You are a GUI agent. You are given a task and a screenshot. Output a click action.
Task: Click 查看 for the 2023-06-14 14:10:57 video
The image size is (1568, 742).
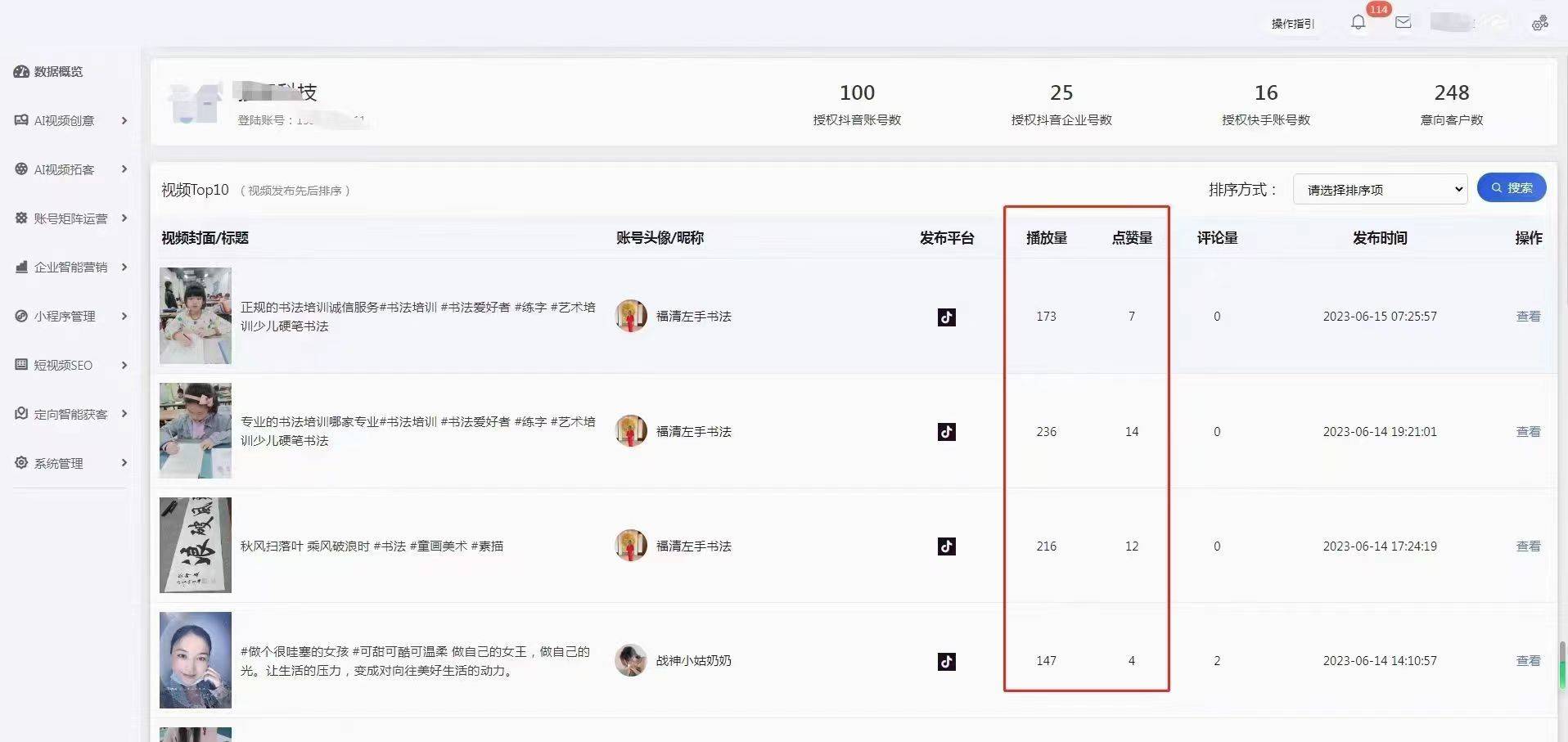pos(1528,660)
